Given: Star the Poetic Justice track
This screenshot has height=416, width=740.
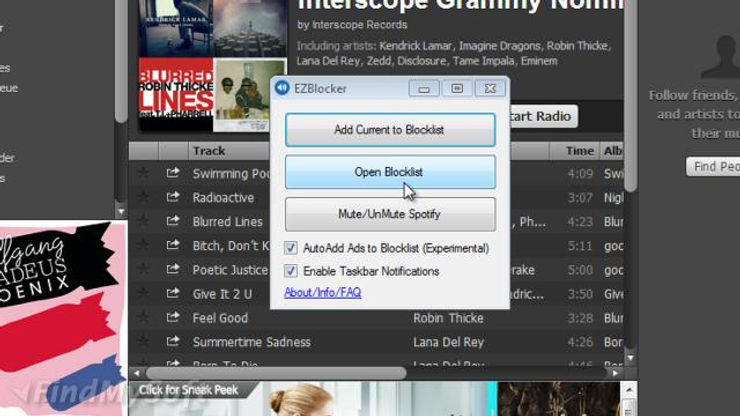Looking at the screenshot, I should coord(143,269).
